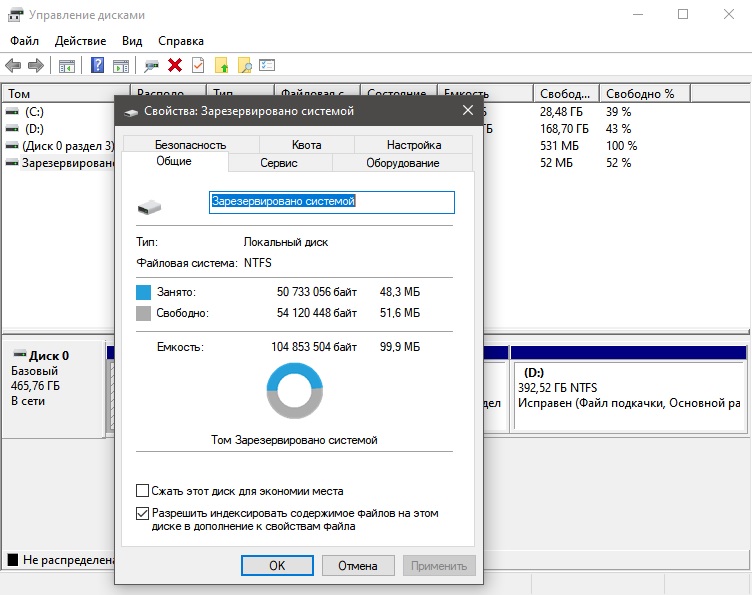Open the Действие menu
This screenshot has width=752, height=595.
80,41
